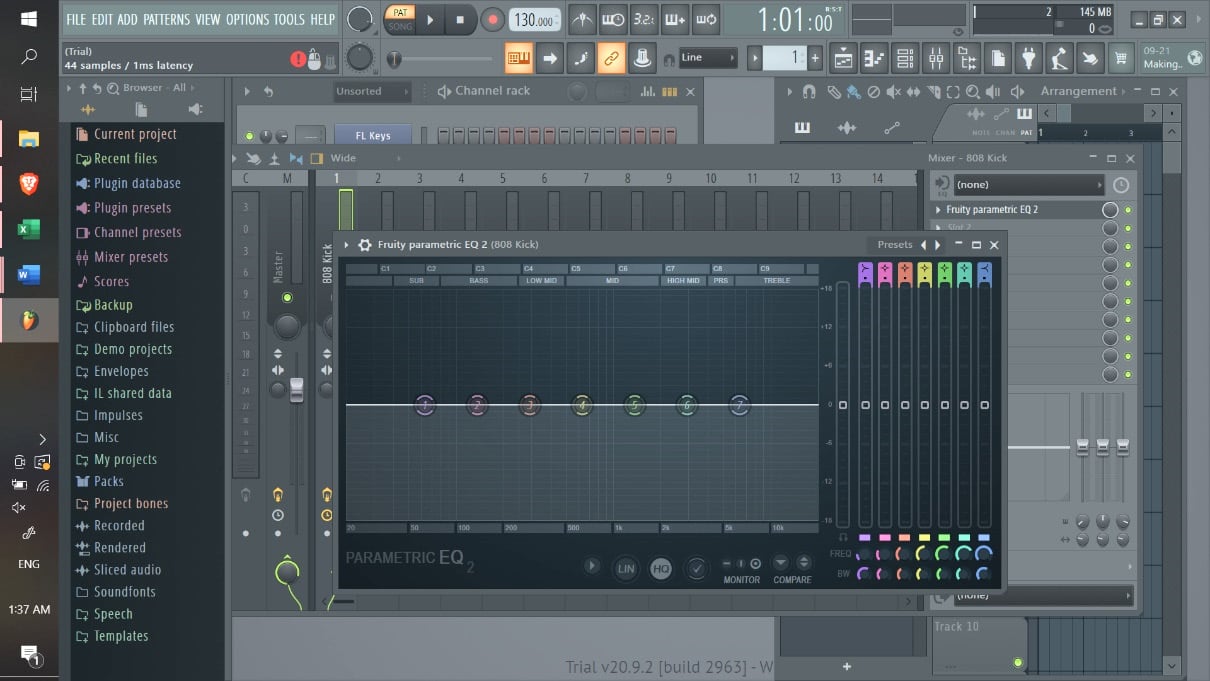The width and height of the screenshot is (1210, 681).
Task: Click Temporary disable mixer delay clock icon
Action: [1121, 185]
